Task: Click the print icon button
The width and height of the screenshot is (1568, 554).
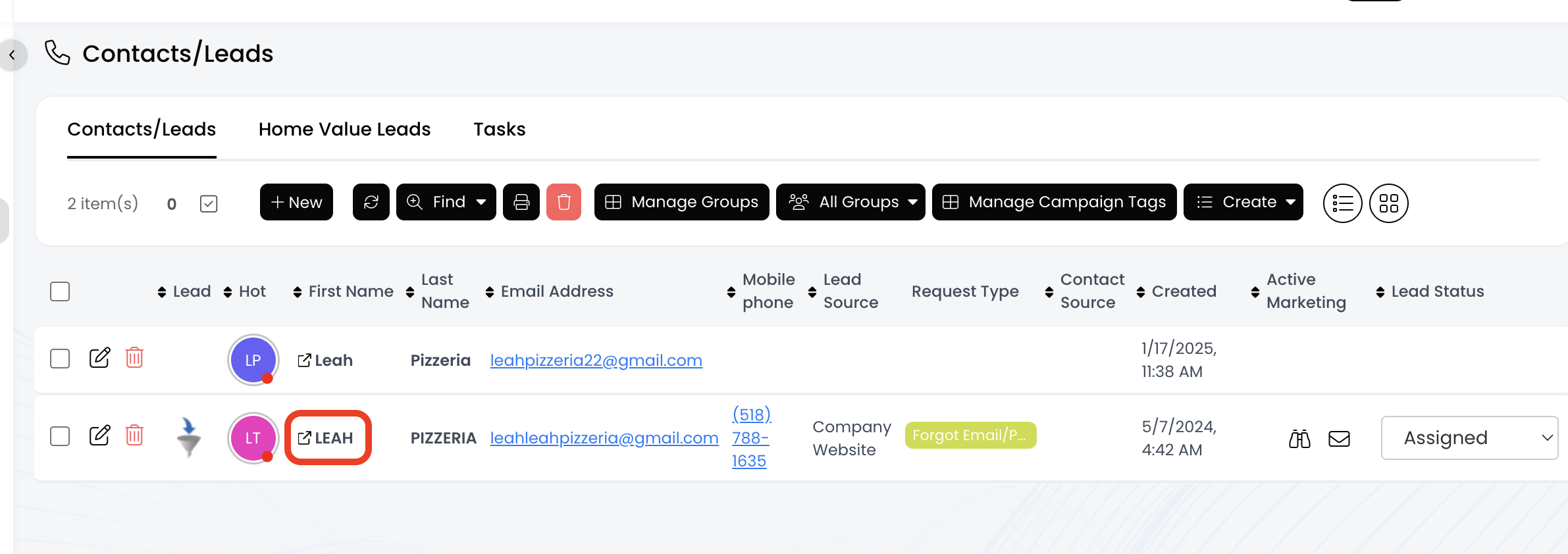Action: 521,202
